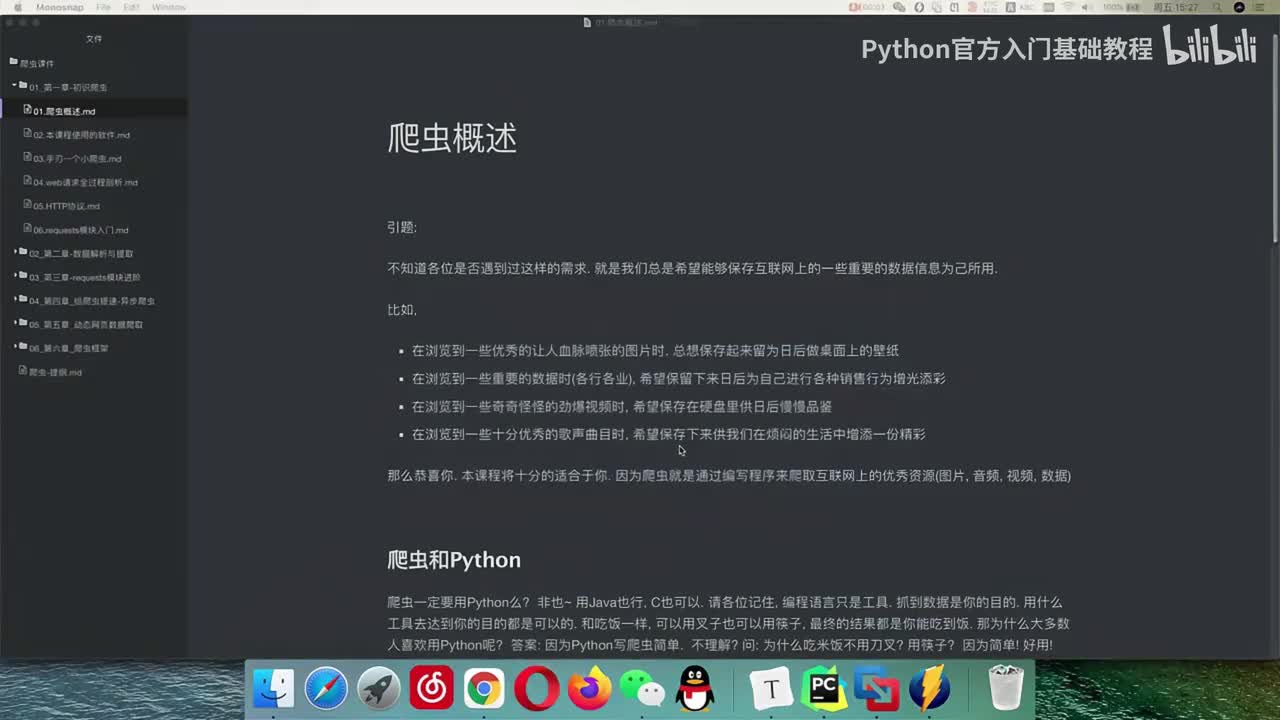Open QQ penguin icon in dock
Screen dimensions: 1280x720
[693, 689]
